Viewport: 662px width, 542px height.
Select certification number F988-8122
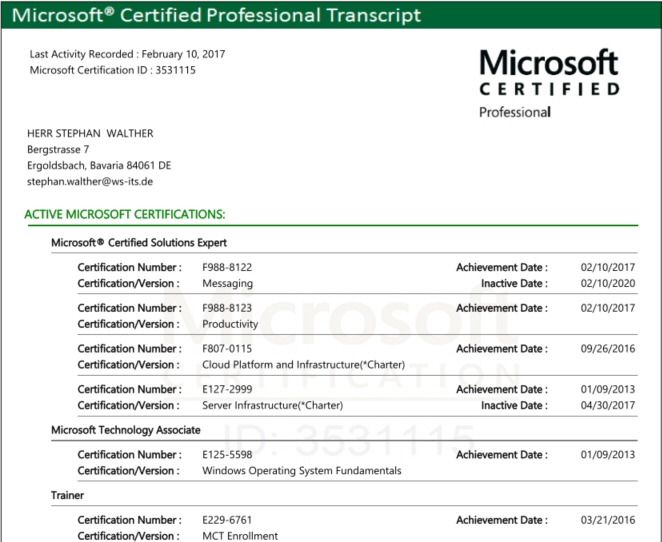tap(227, 267)
